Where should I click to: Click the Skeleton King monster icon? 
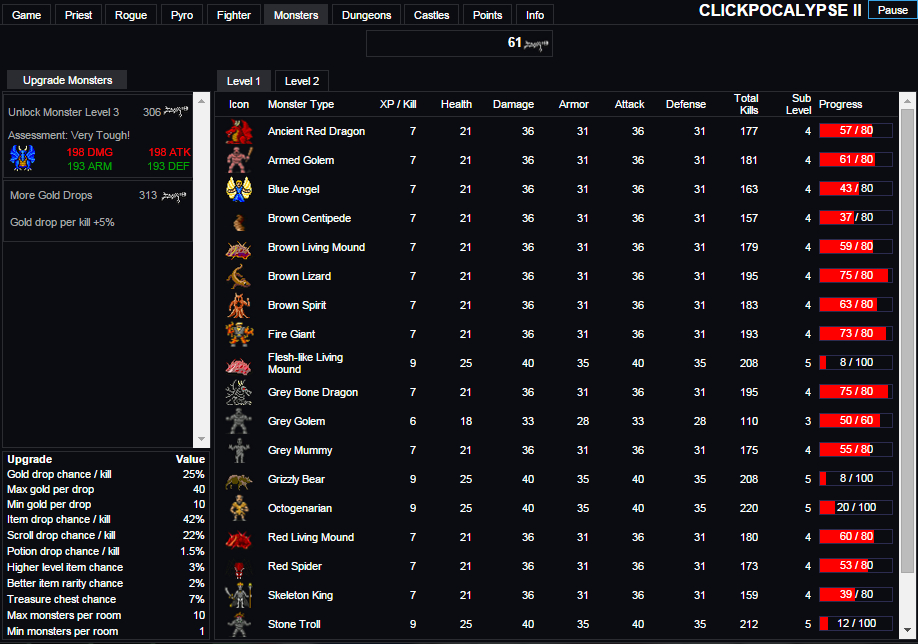click(x=238, y=596)
